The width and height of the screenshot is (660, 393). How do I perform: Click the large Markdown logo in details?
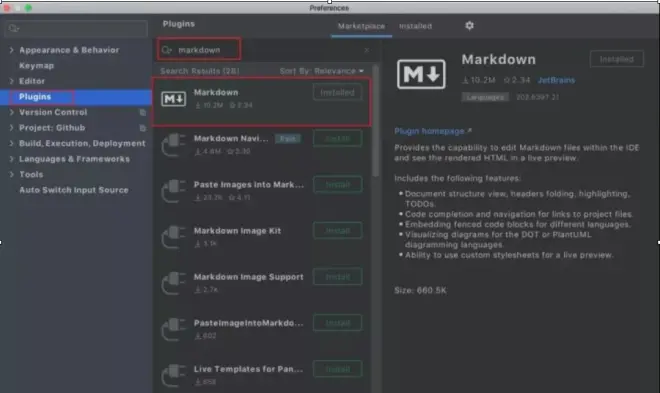point(421,74)
